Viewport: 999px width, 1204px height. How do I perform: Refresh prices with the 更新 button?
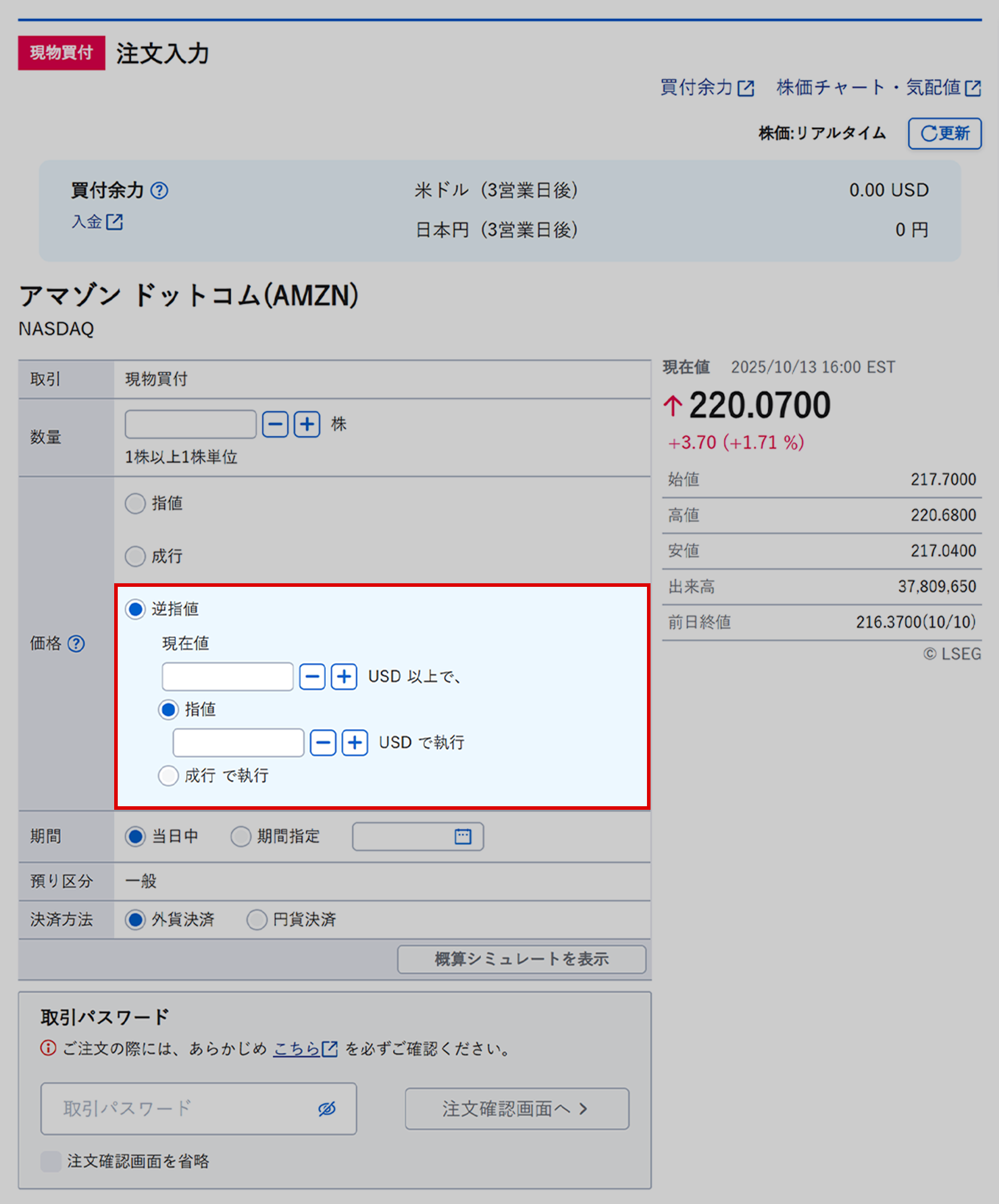tap(944, 133)
